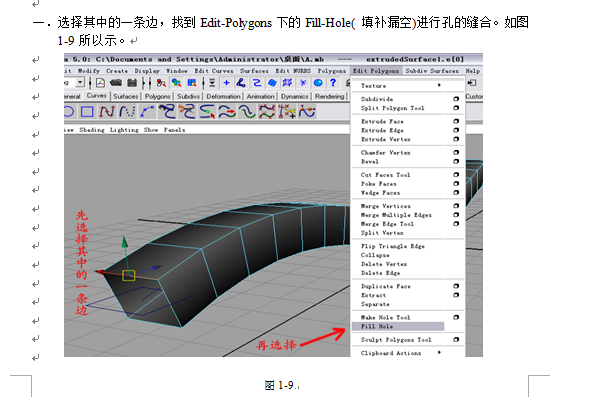Click the select by hierarchy icon
The height and width of the screenshot is (402, 612).
point(161,83)
